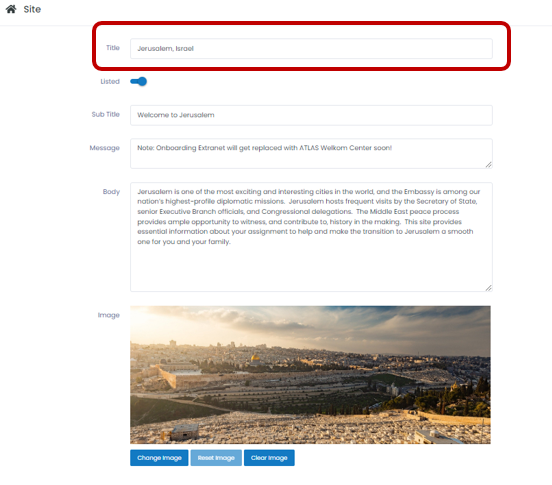Toggle the Listed switch off
The height and width of the screenshot is (485, 552).
pyautogui.click(x=138, y=82)
